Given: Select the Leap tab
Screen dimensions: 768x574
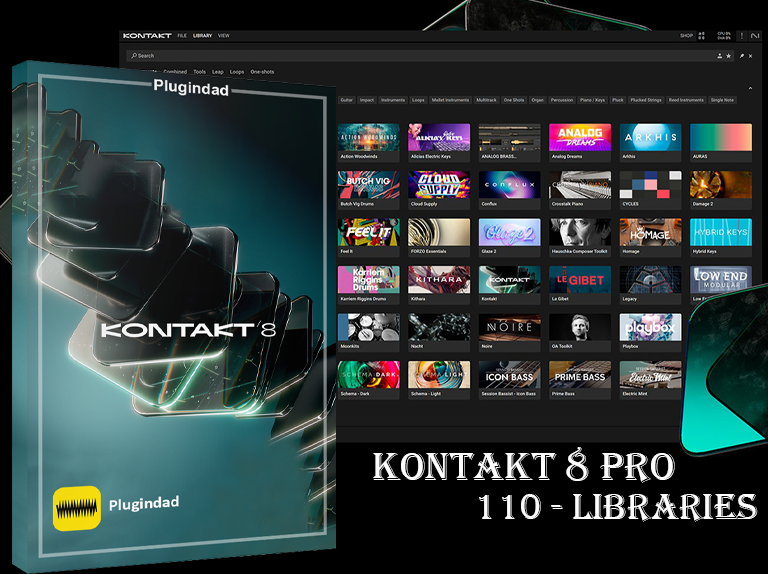Looking at the screenshot, I should point(217,72).
